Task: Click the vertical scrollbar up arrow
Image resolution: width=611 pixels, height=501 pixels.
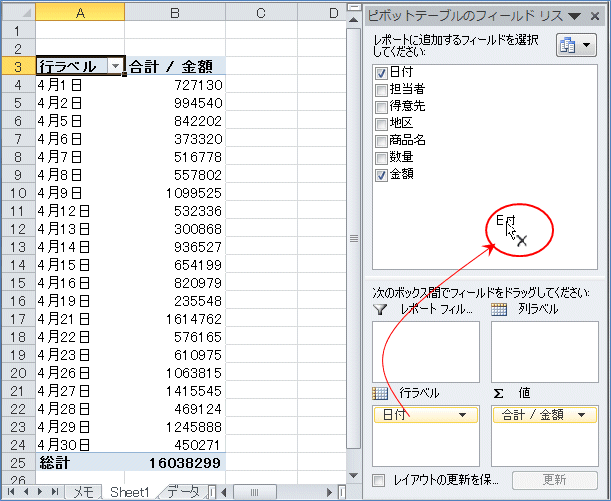Action: (x=353, y=19)
